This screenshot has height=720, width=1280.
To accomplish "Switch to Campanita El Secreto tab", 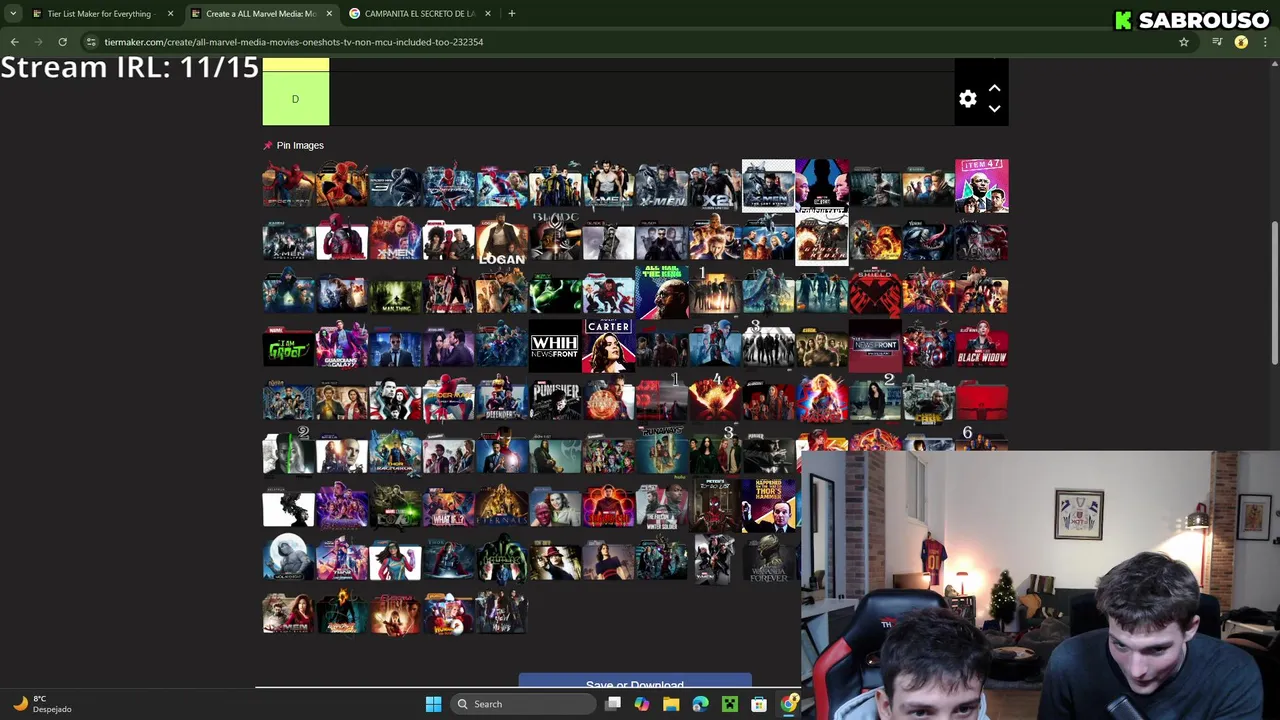I will [419, 14].
